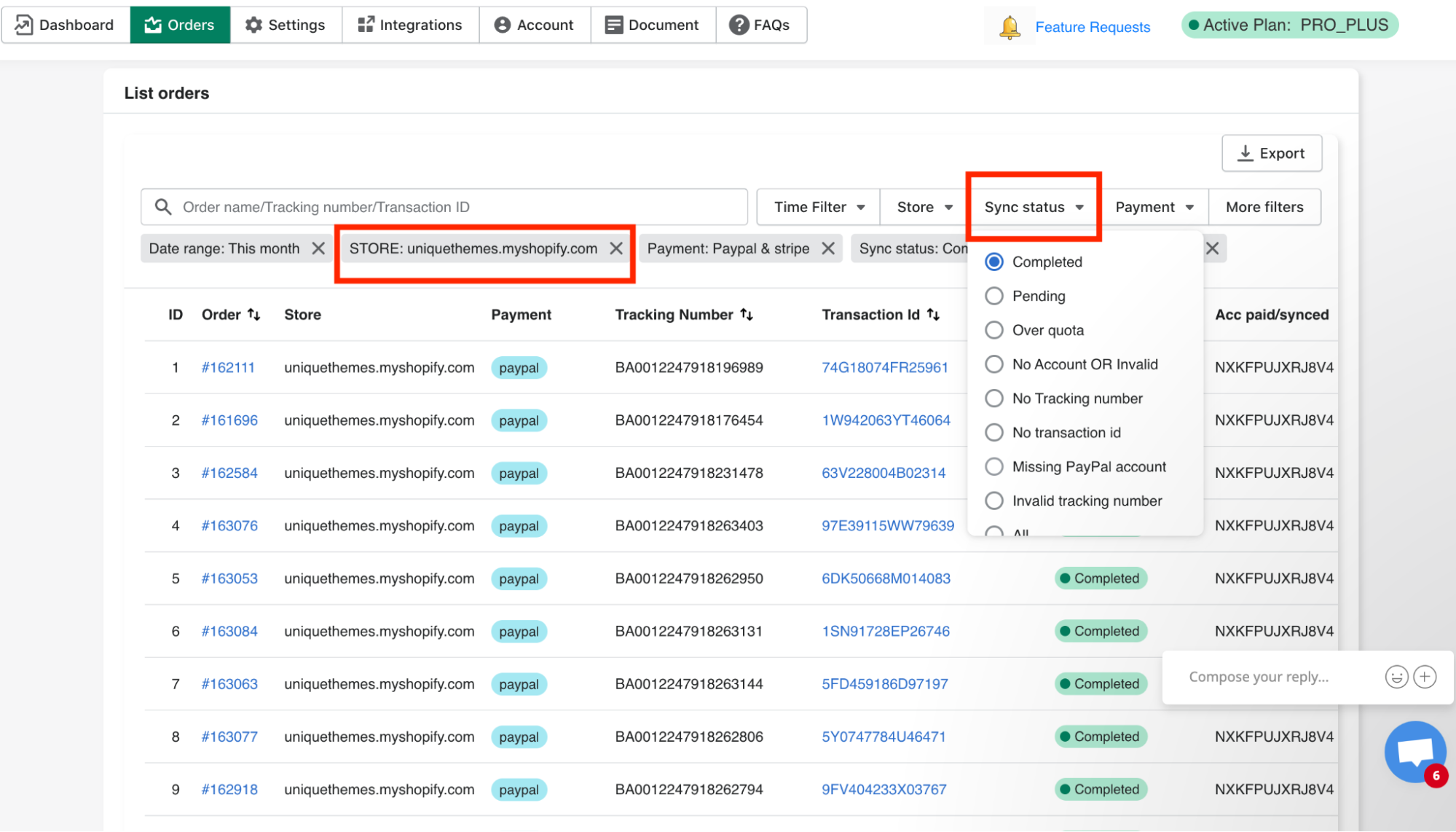This screenshot has width=1456, height=832.
Task: Choose No Tracking number radio option
Action: click(x=994, y=399)
